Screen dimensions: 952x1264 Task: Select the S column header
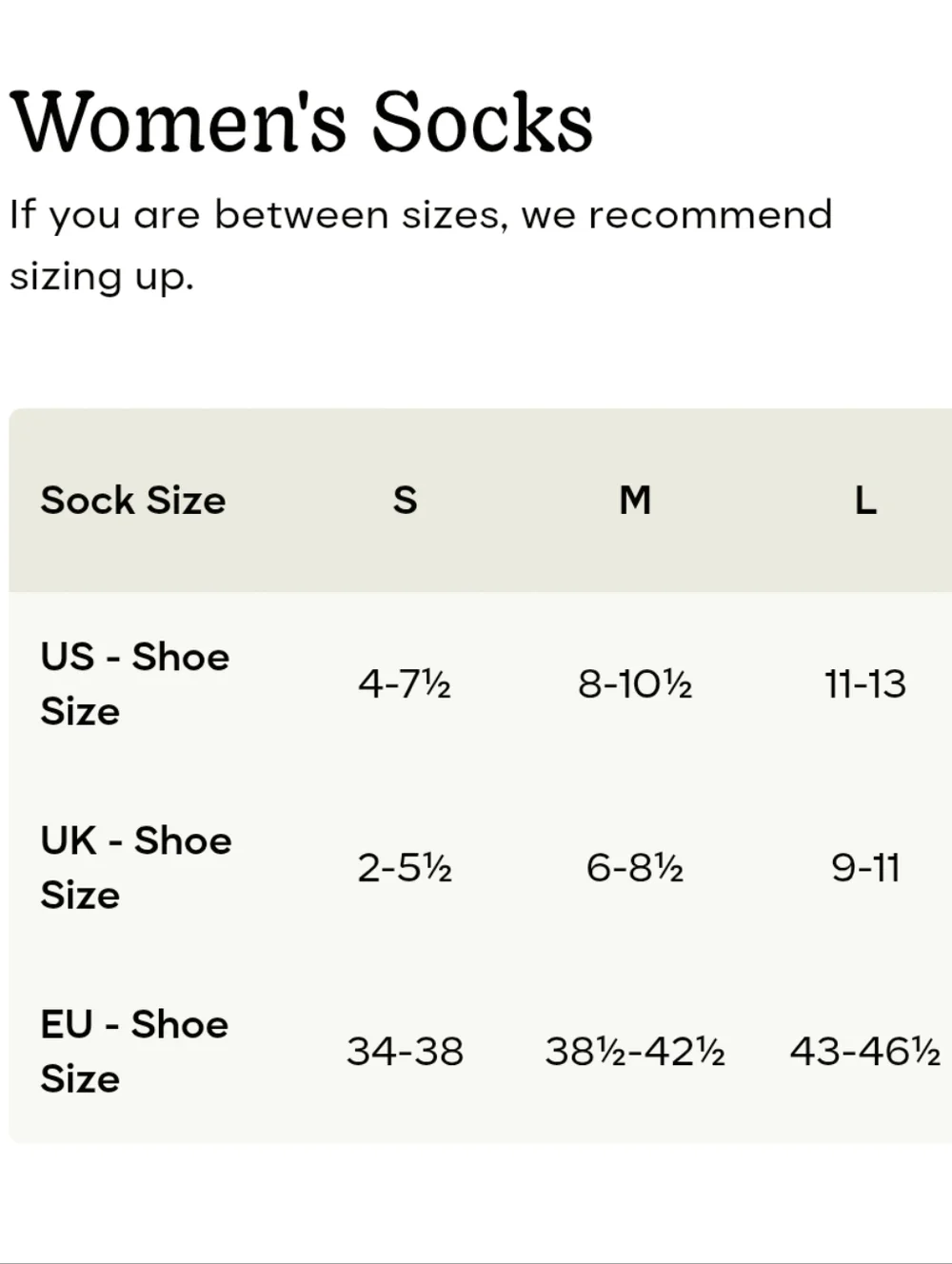click(x=405, y=500)
